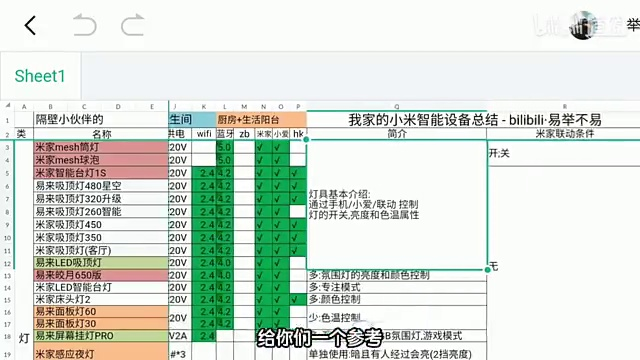Click cell '多:颜色控制'
The width and height of the screenshot is (640, 360).
click(397, 300)
